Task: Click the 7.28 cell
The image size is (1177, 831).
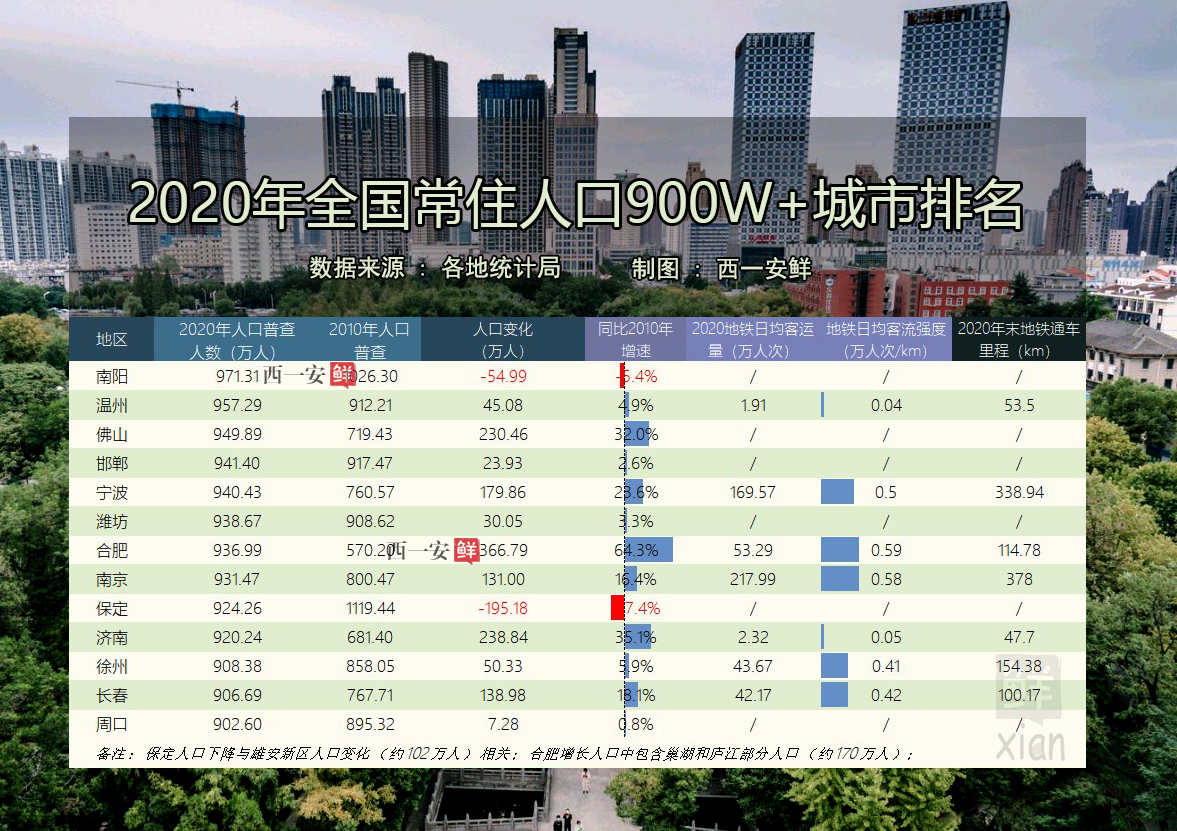Action: click(x=503, y=724)
